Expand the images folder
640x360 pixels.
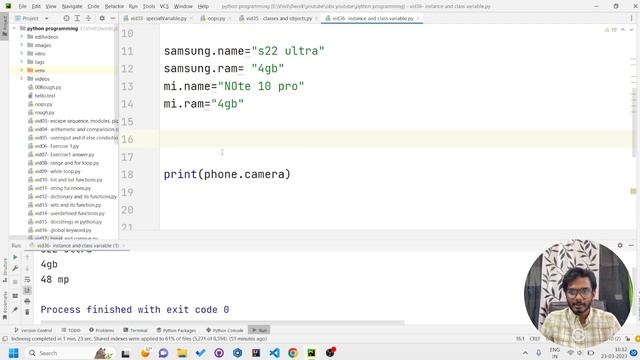pyautogui.click(x=22, y=45)
